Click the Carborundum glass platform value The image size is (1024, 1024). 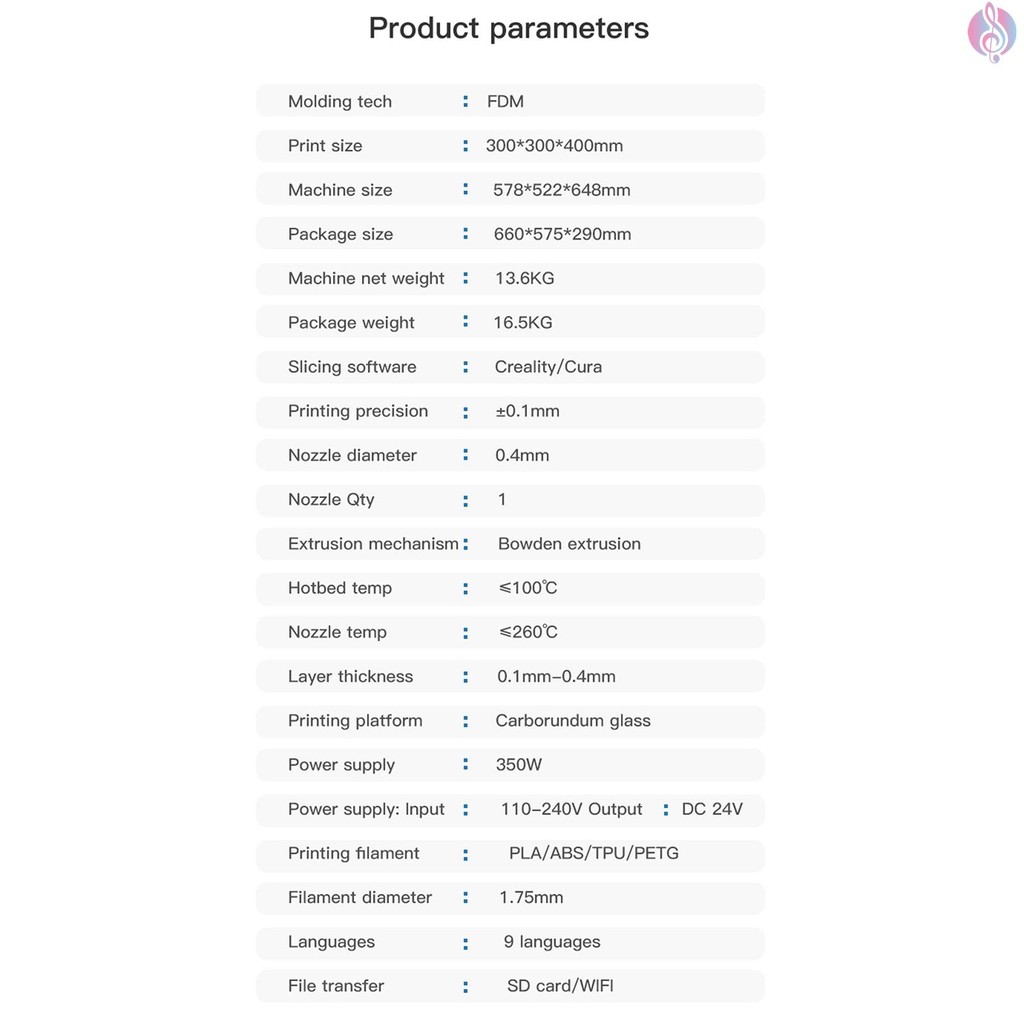point(573,720)
